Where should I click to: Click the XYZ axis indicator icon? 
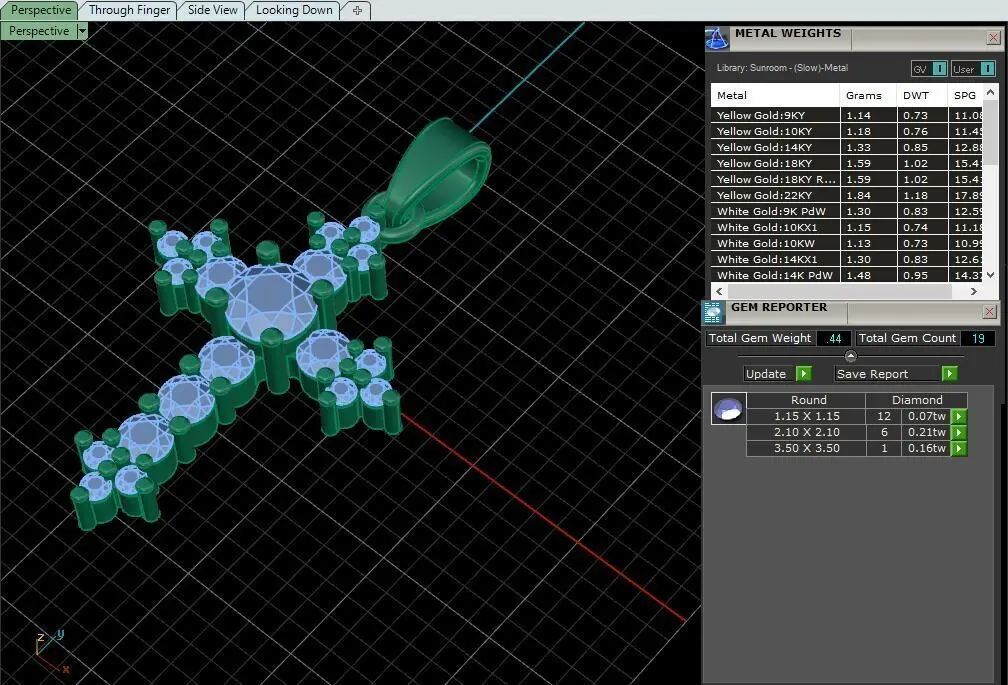(50, 652)
